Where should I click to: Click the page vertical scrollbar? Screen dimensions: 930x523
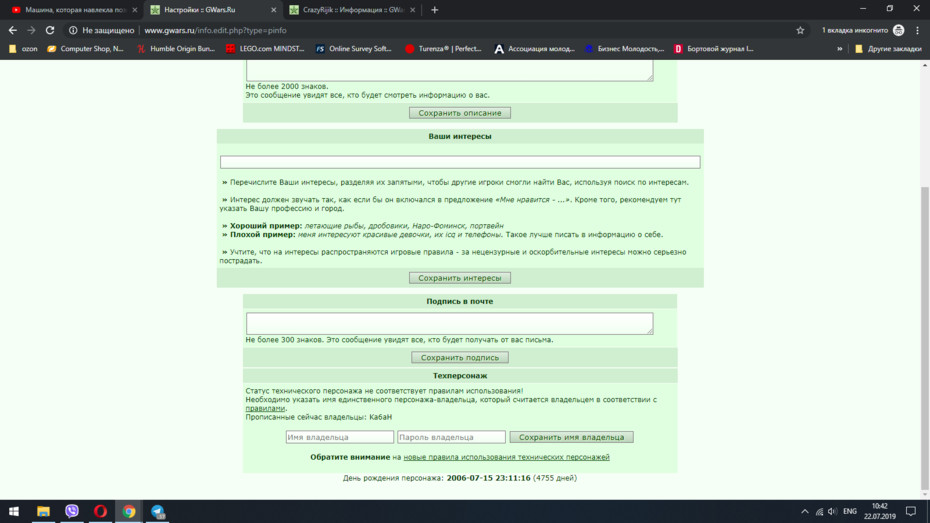(x=925, y=338)
